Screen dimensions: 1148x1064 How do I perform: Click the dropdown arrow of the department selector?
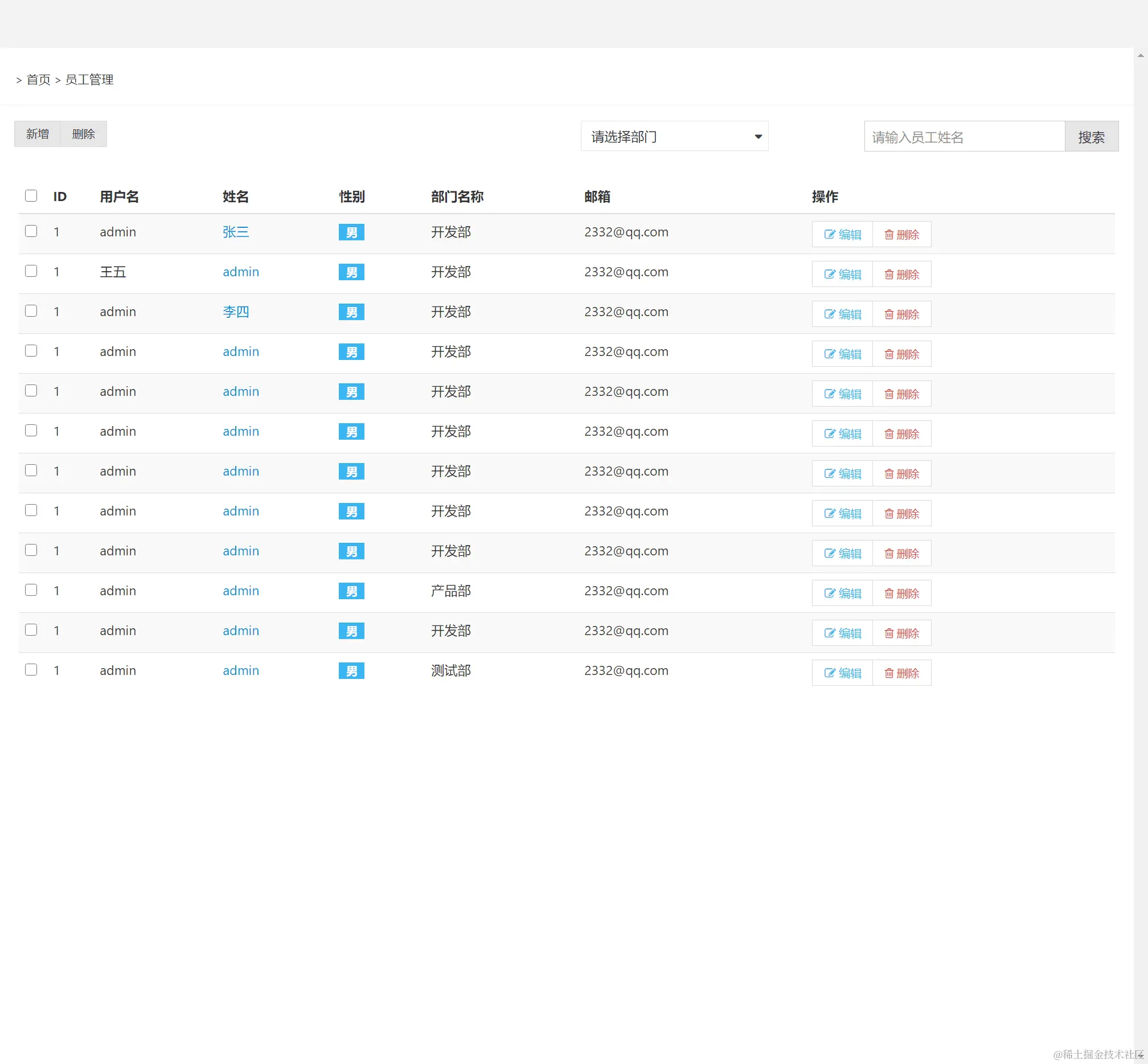(x=758, y=137)
